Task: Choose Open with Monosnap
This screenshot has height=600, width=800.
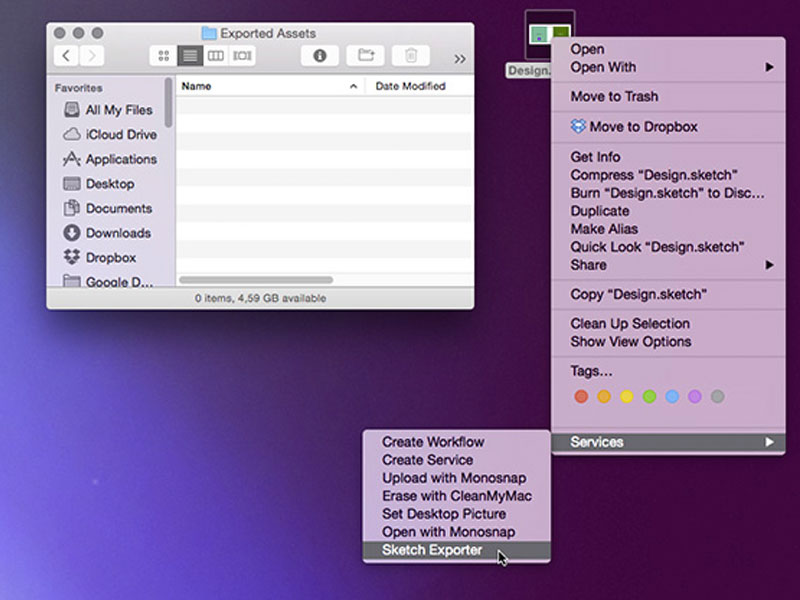Action: pos(457,532)
